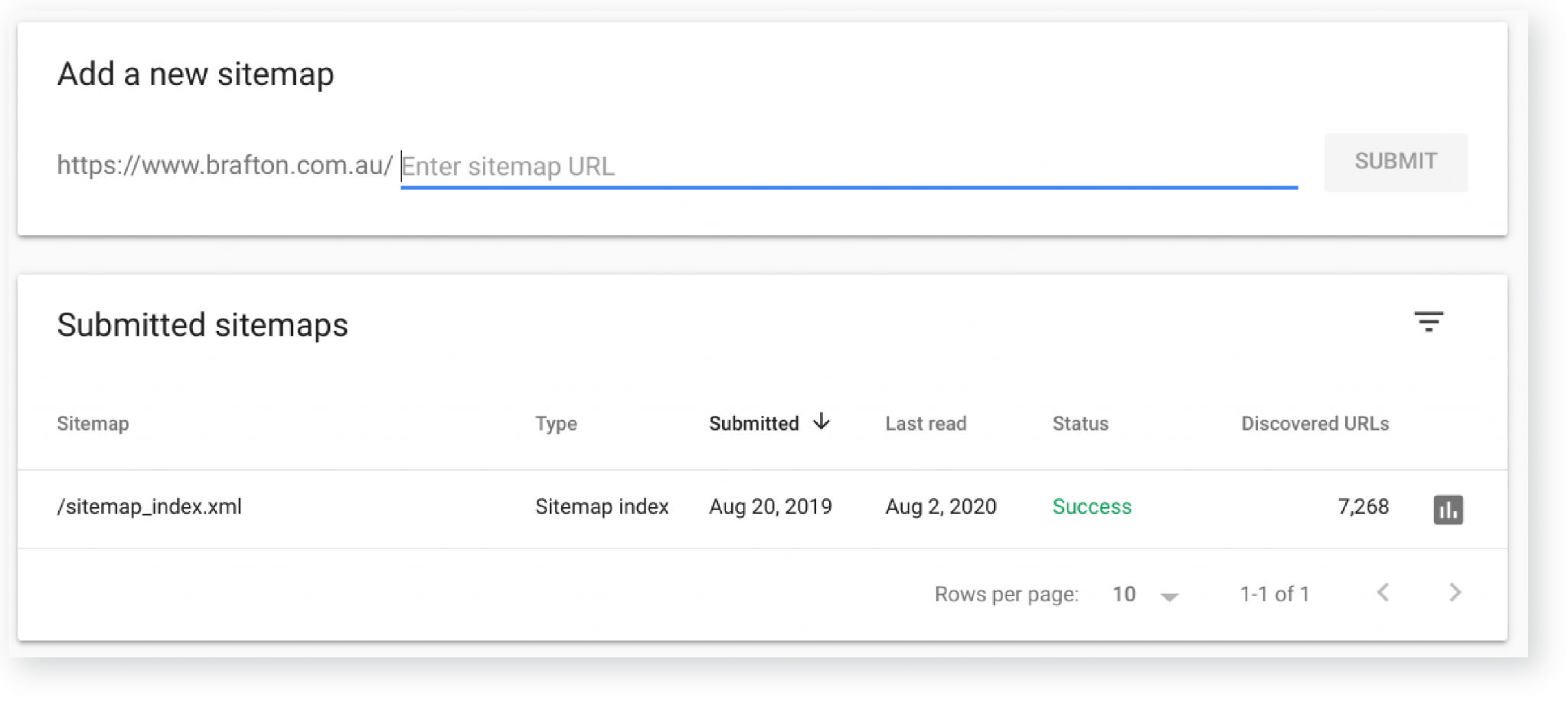1568x704 pixels.
Task: Sort by the Type column header
Action: tap(556, 424)
